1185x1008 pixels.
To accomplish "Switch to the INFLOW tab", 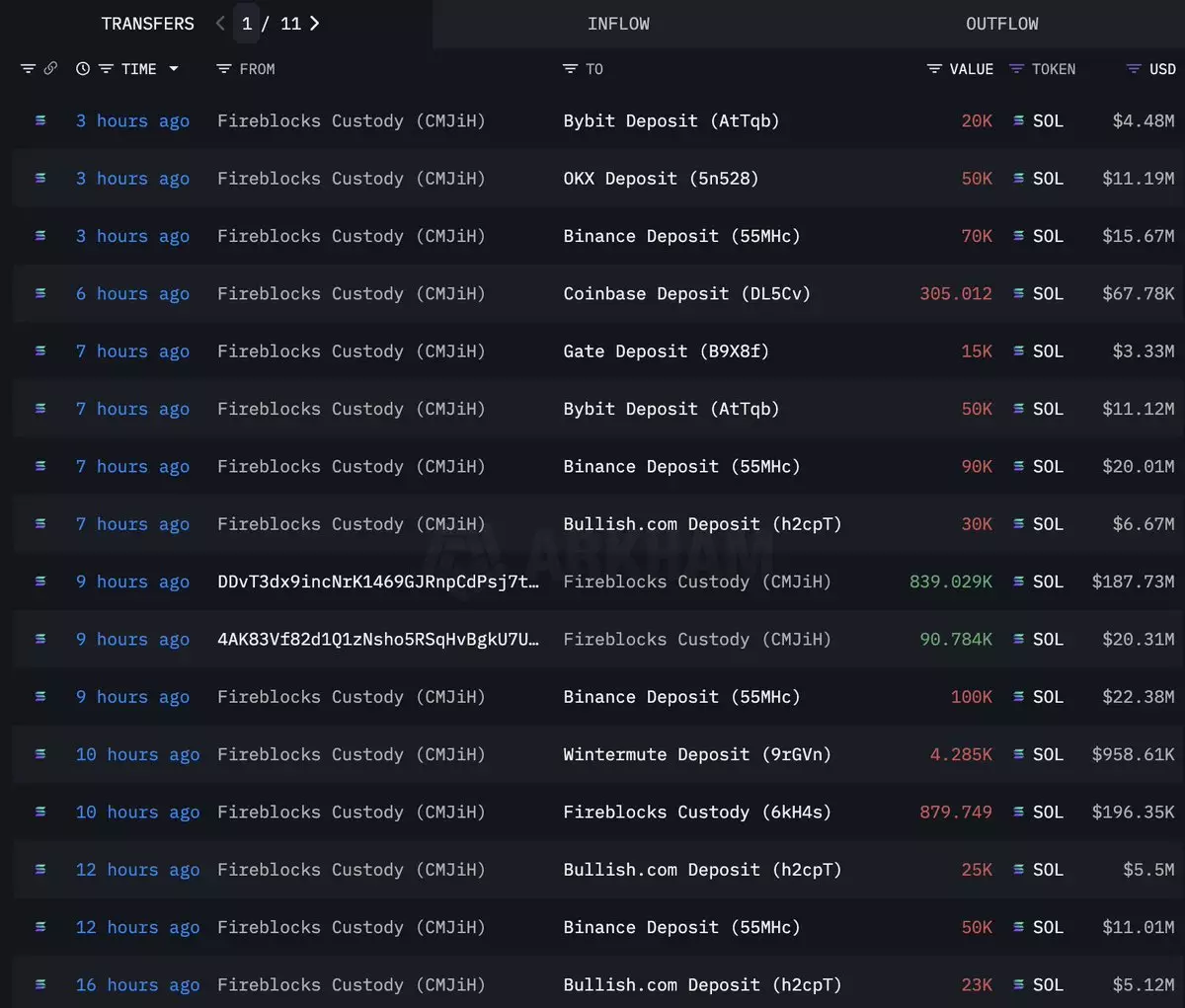I will [618, 24].
